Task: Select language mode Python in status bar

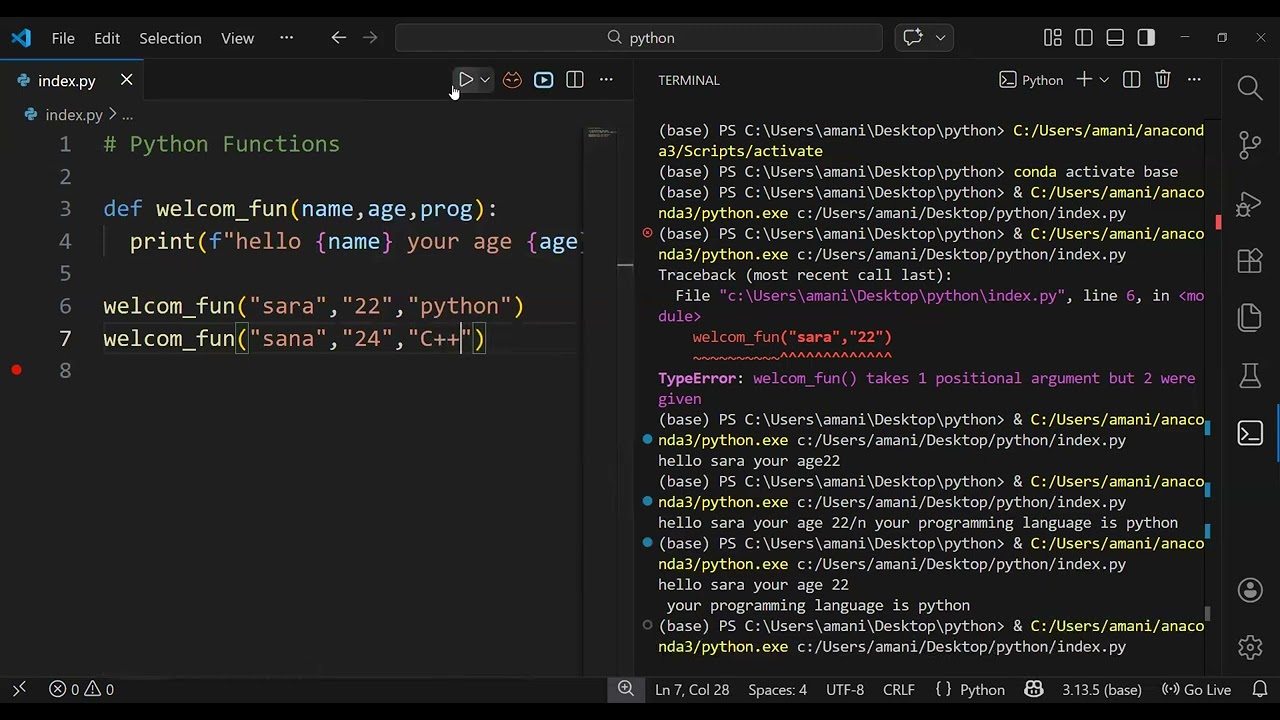Action: pyautogui.click(x=982, y=690)
